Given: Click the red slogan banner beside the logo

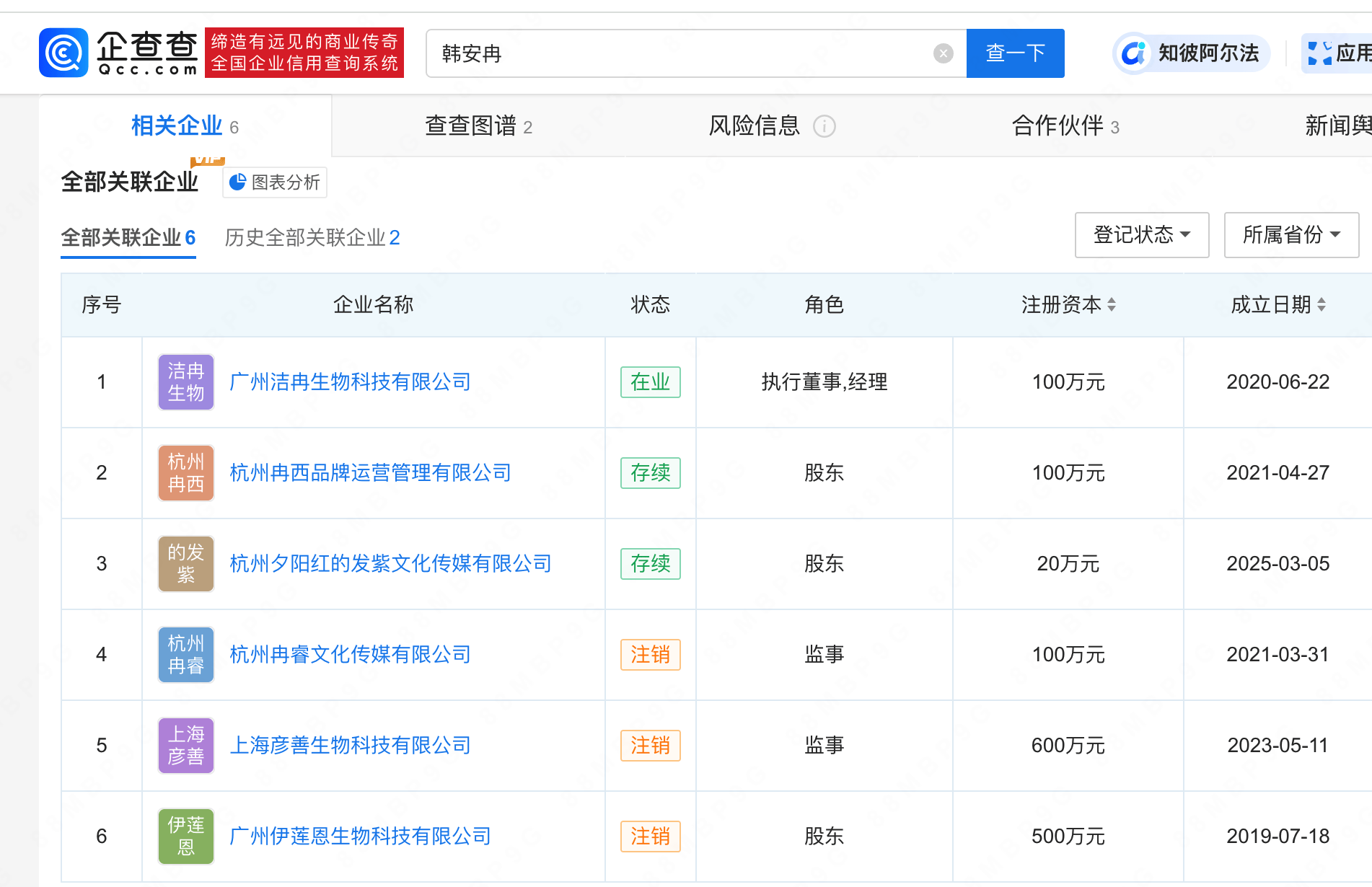Looking at the screenshot, I should click(304, 53).
